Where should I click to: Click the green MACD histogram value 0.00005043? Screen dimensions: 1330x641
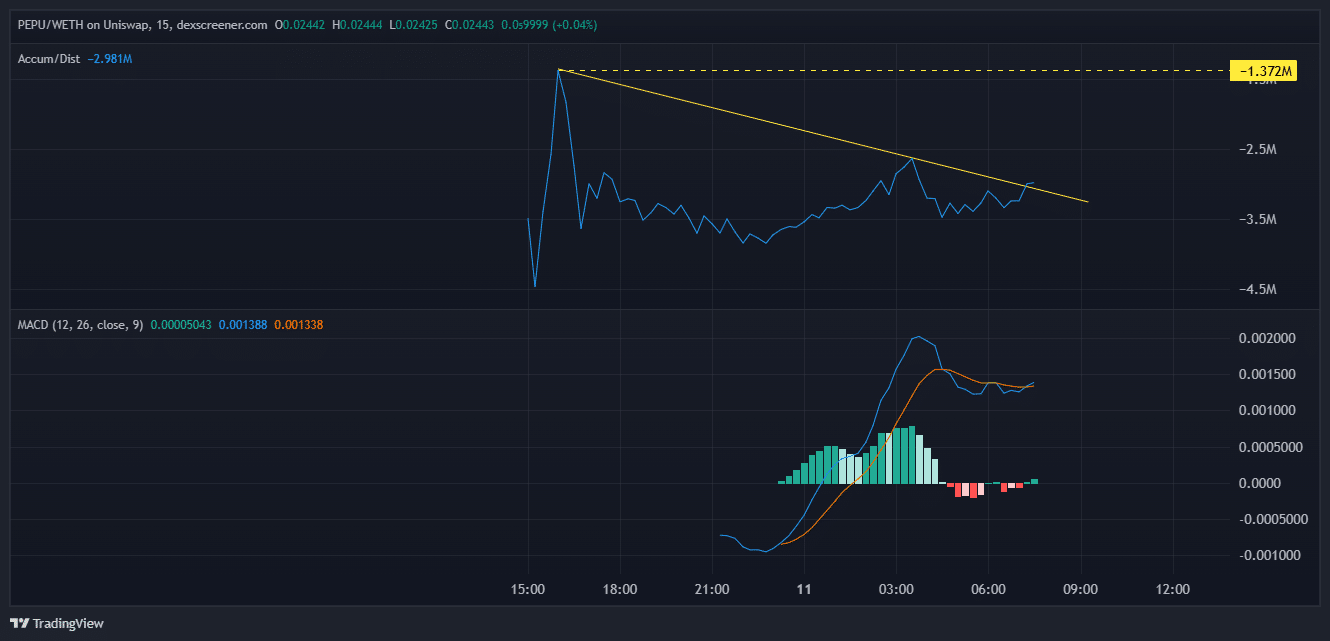pyautogui.click(x=181, y=325)
